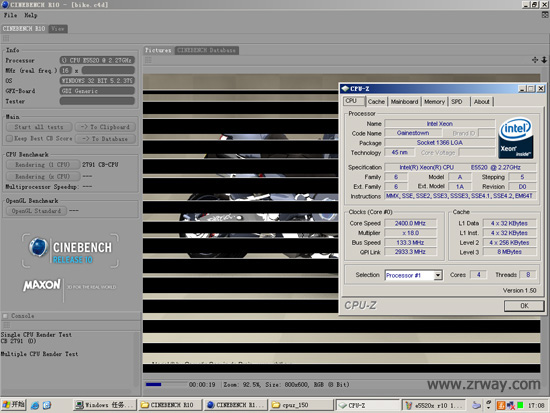Open the CINEBENCH R10 folder taskbar item
This screenshot has height=413, width=550.
(170, 405)
